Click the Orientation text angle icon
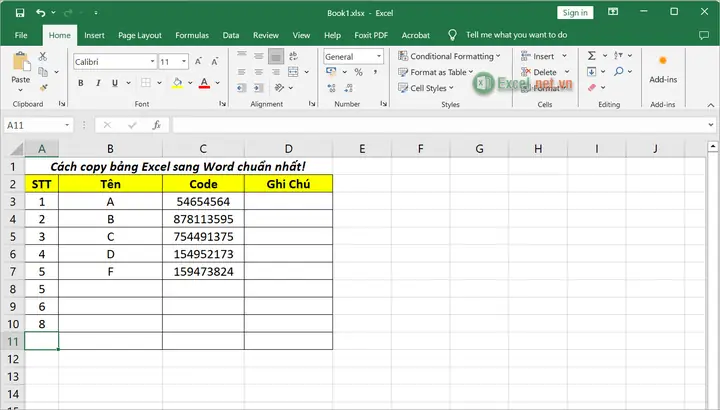The image size is (720, 410). tap(279, 87)
